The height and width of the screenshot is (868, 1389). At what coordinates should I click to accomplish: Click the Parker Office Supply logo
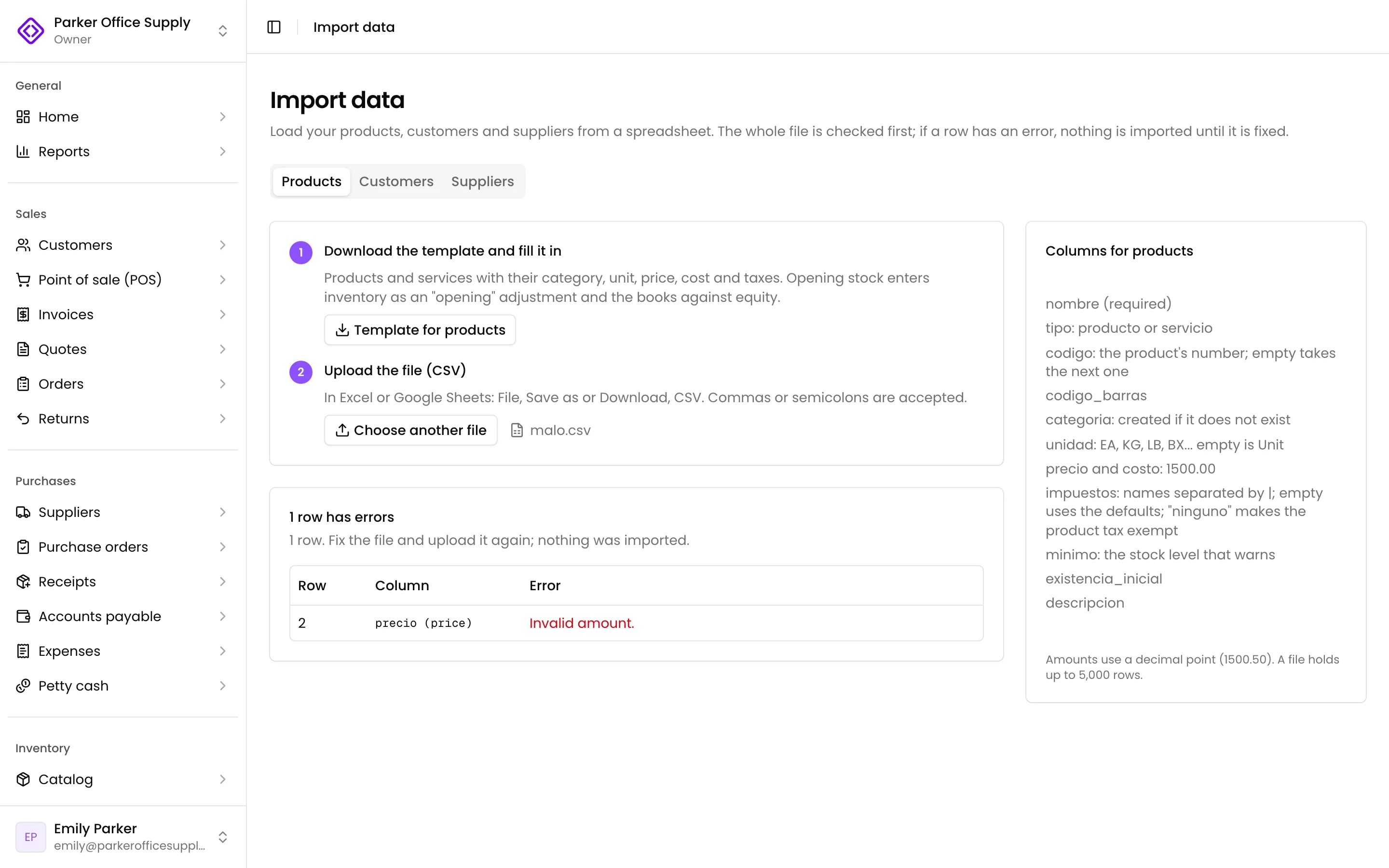30,30
